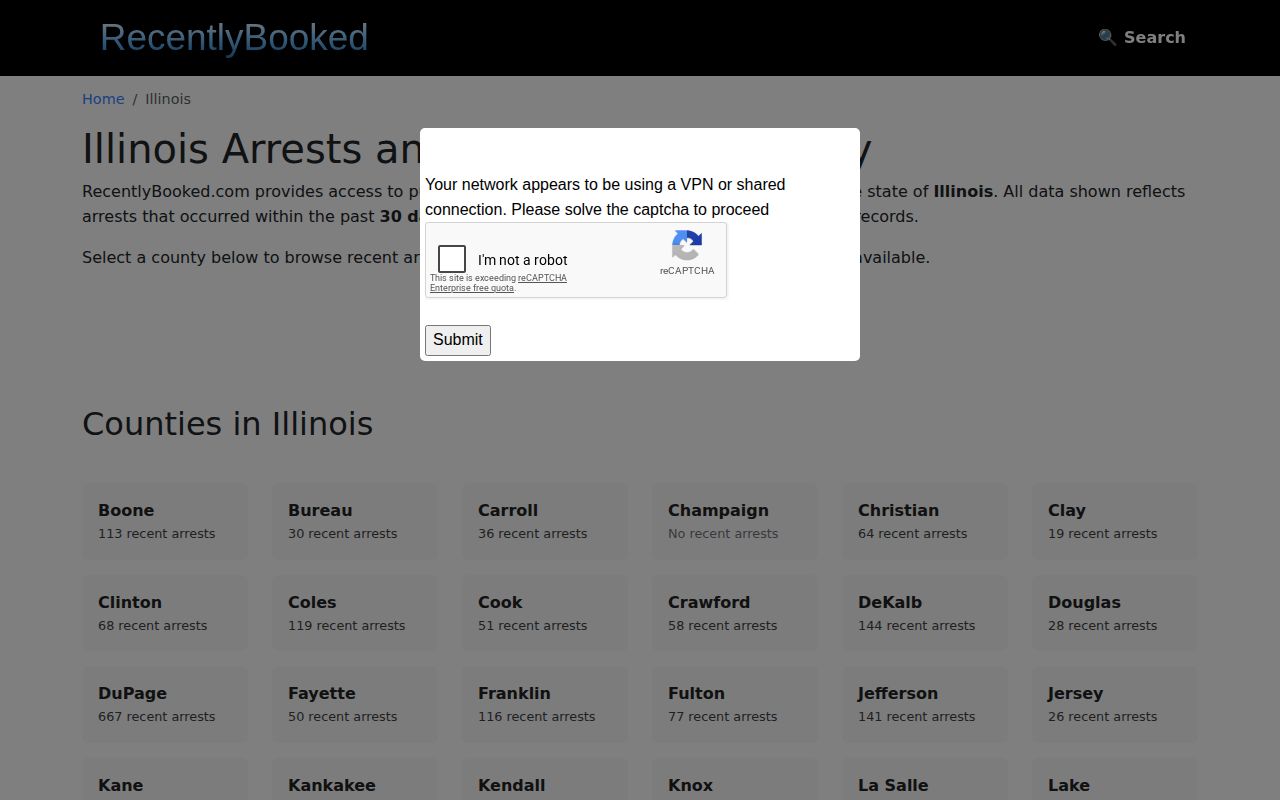Open the Lake county card

point(1115,779)
